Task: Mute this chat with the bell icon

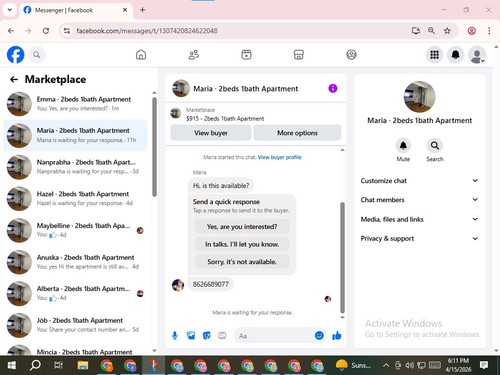Action: [403, 146]
